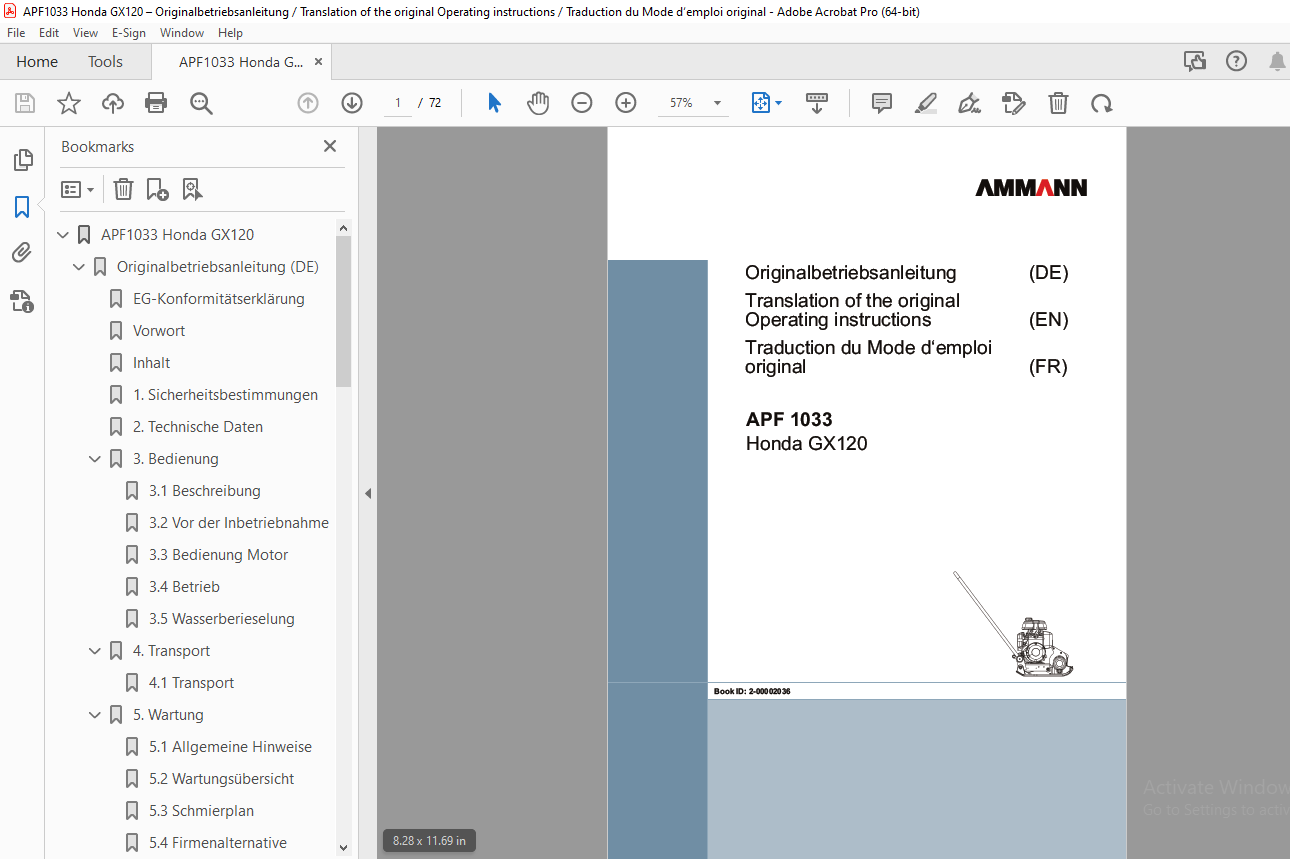Image resolution: width=1290 pixels, height=859 pixels.
Task: Switch to the Home tab
Action: [37, 62]
